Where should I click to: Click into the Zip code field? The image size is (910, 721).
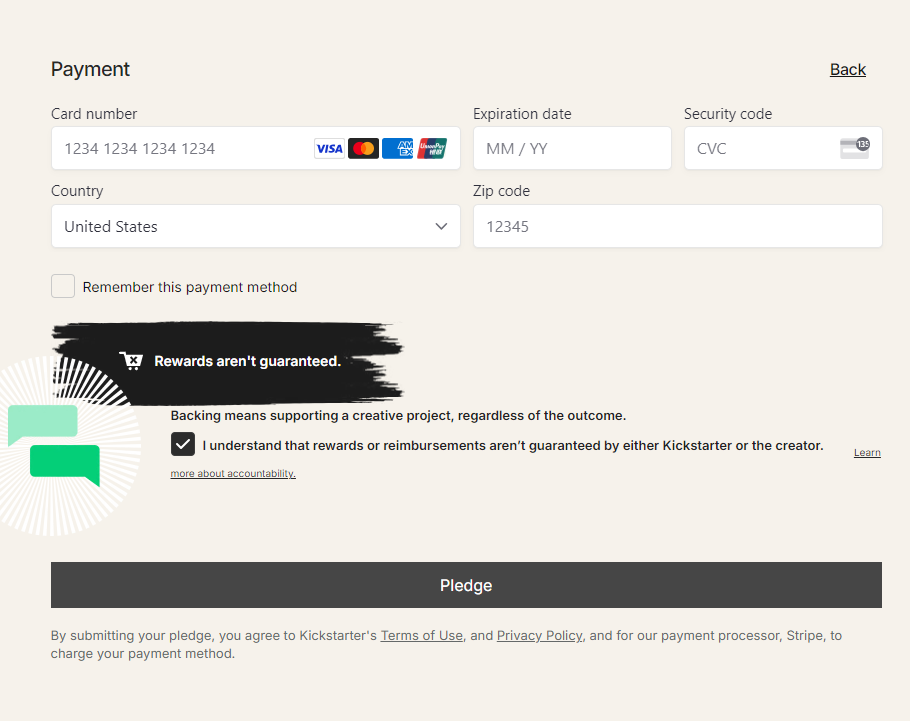click(678, 226)
